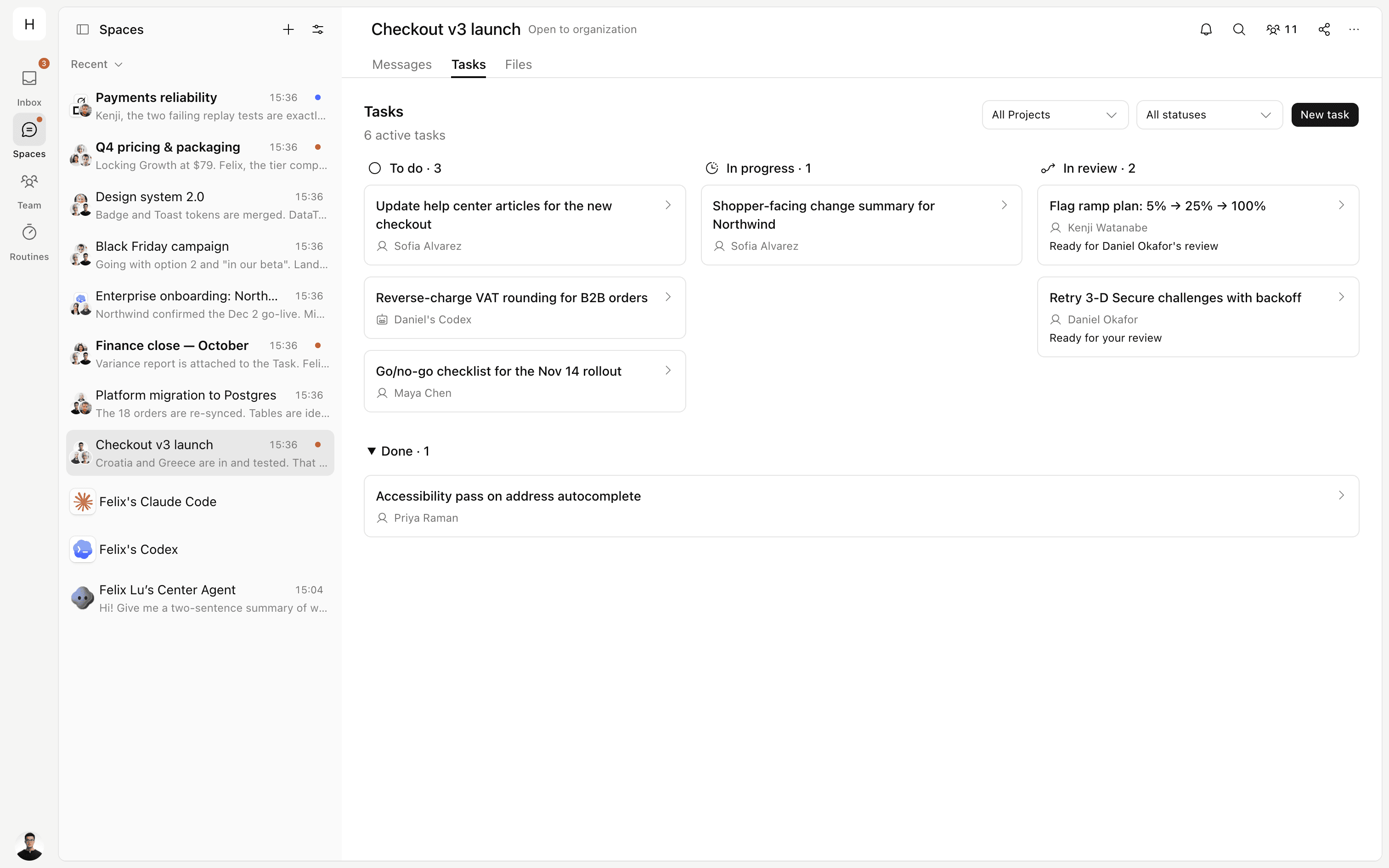This screenshot has height=868, width=1389.
Task: Click the 'Open to organization' label
Action: (582, 29)
